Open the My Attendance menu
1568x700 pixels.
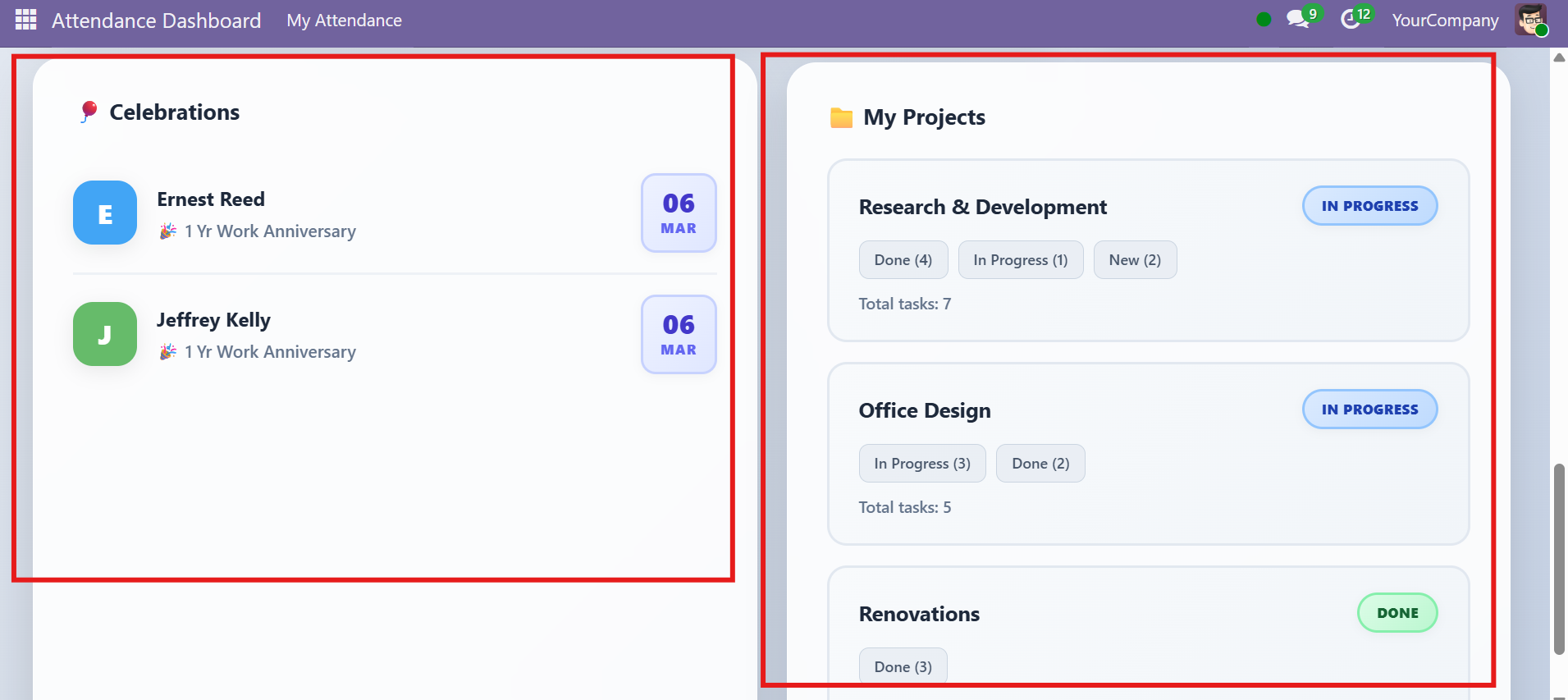(344, 21)
